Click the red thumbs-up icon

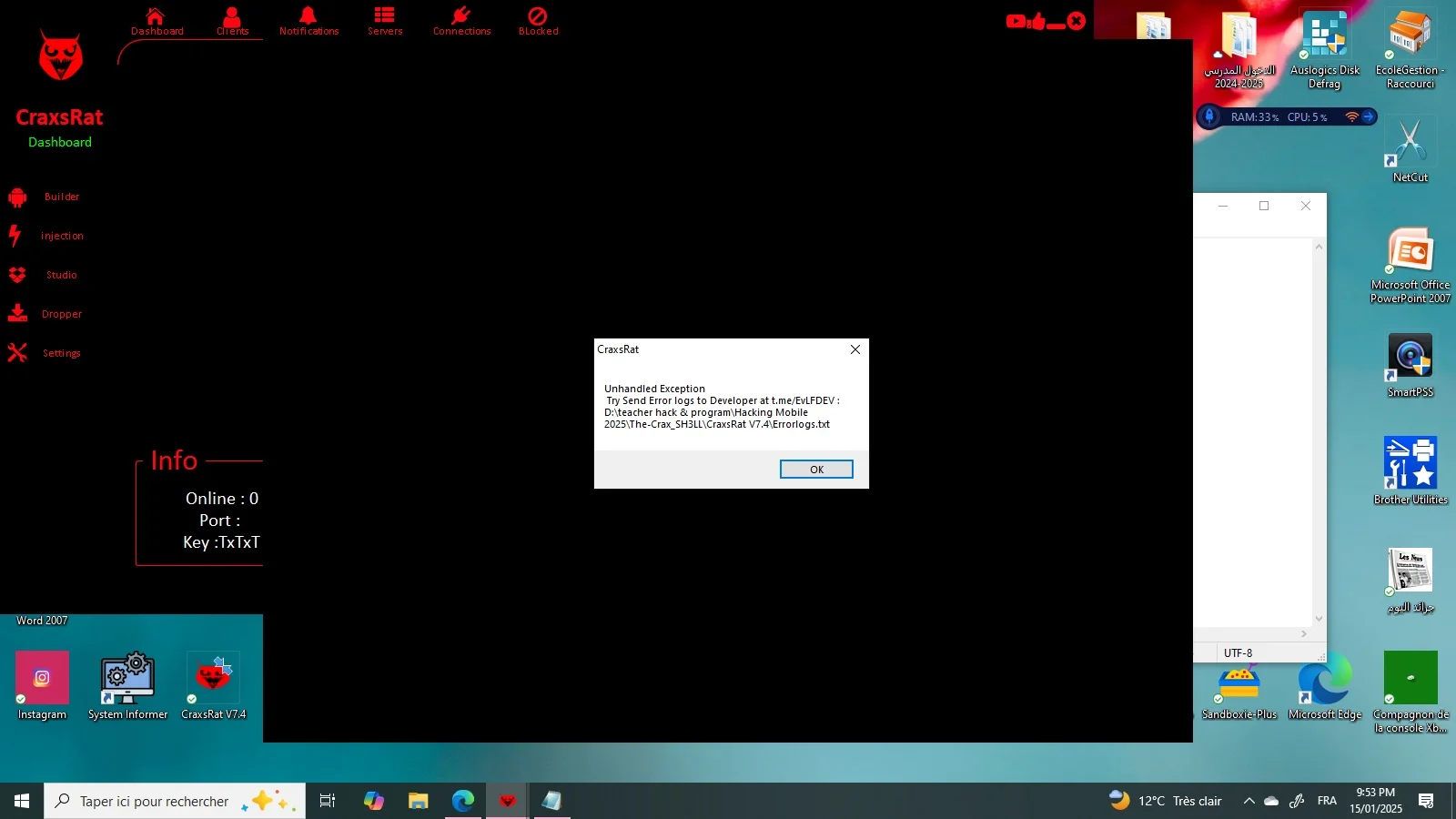pos(1037,21)
